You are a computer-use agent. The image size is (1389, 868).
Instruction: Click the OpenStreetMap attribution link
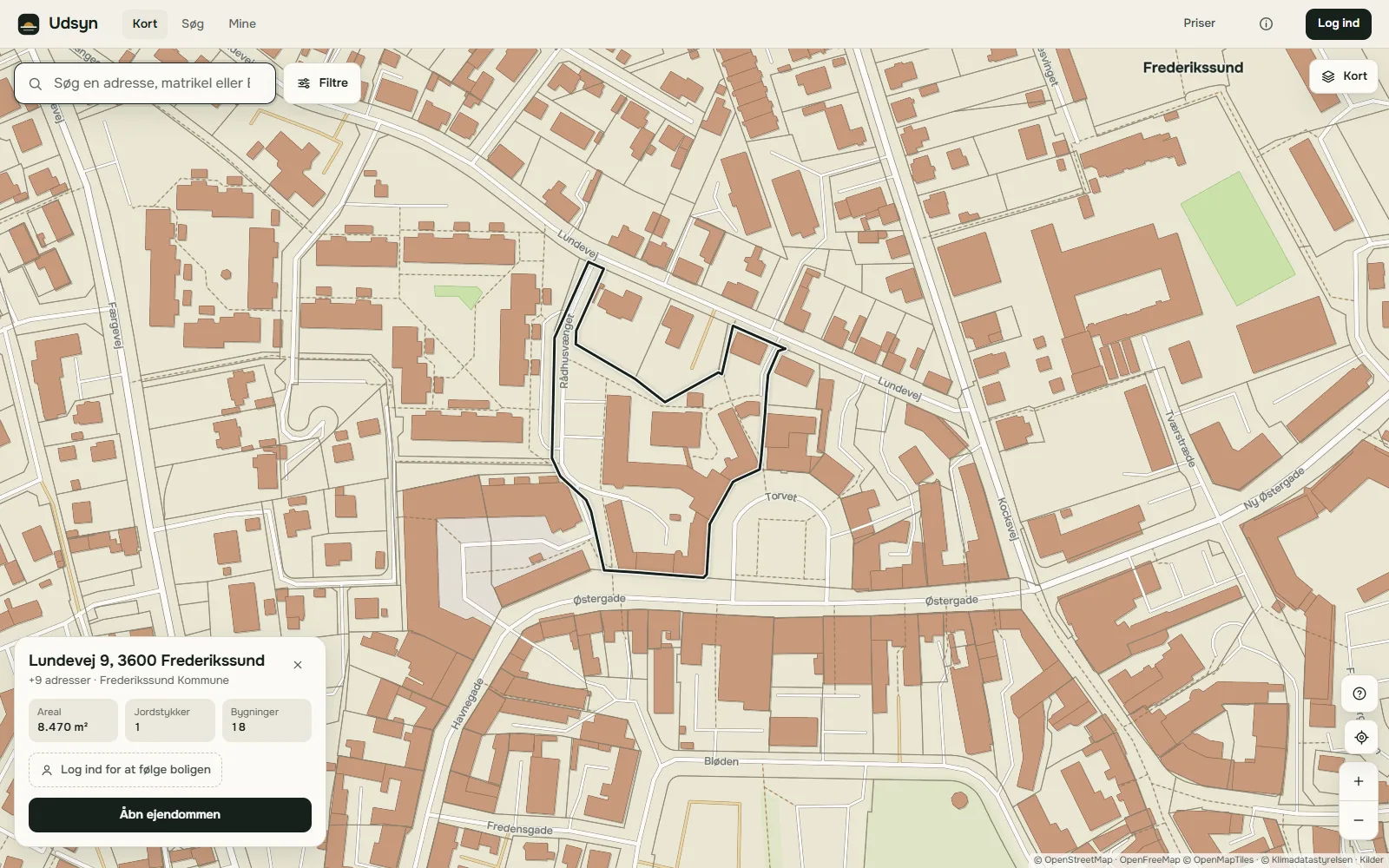(x=1072, y=860)
